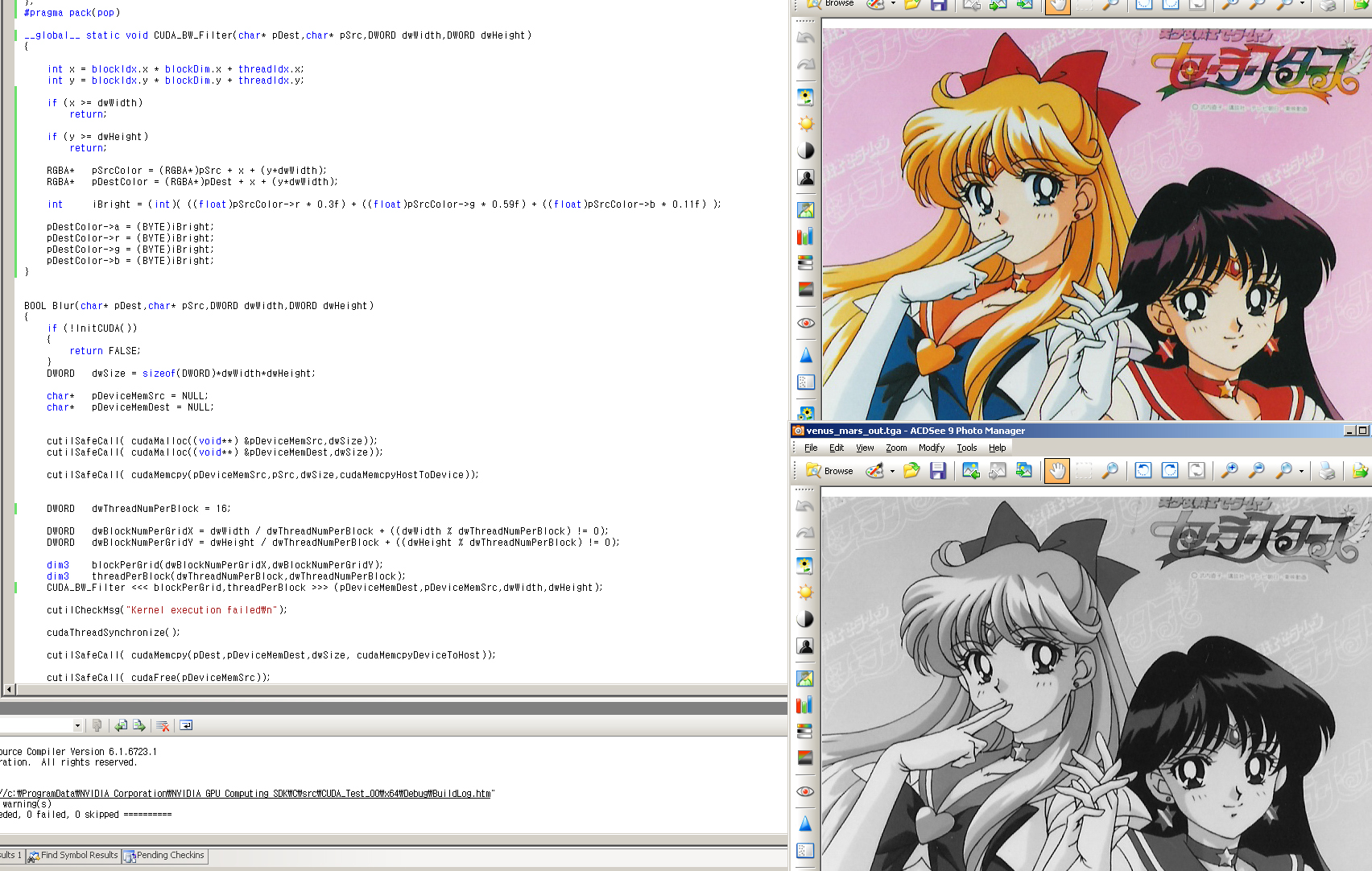
Task: Open the Modify menu in ACDSee
Action: 931,448
